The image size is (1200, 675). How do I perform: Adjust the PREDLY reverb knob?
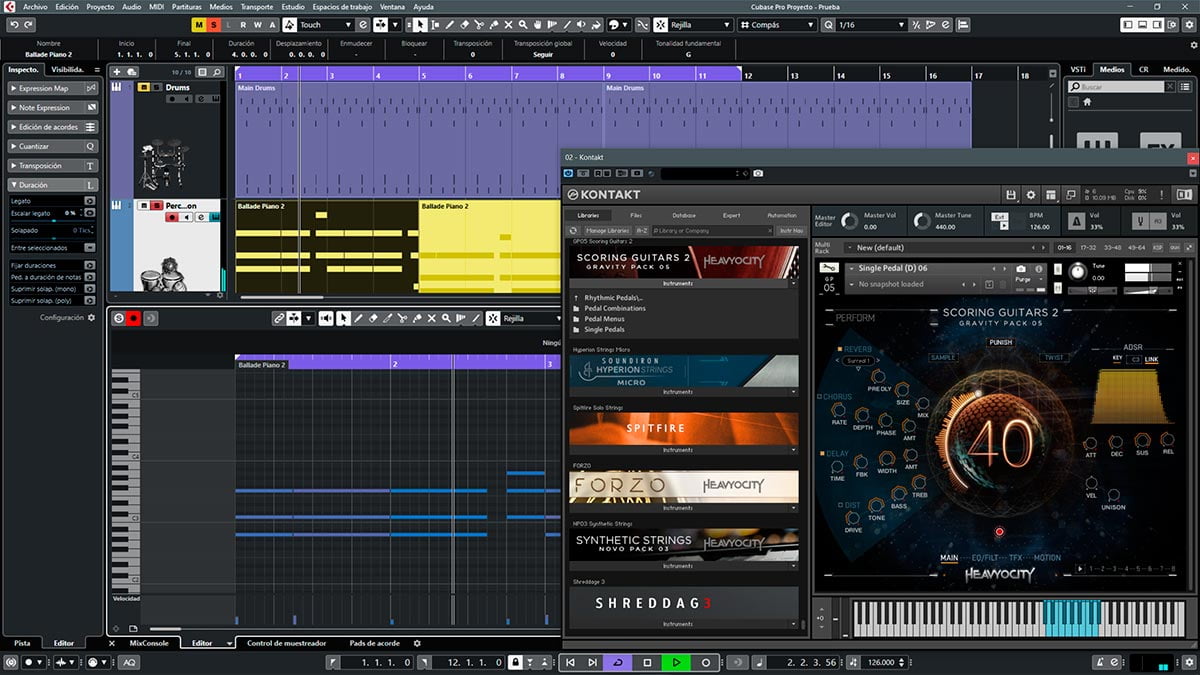point(879,377)
